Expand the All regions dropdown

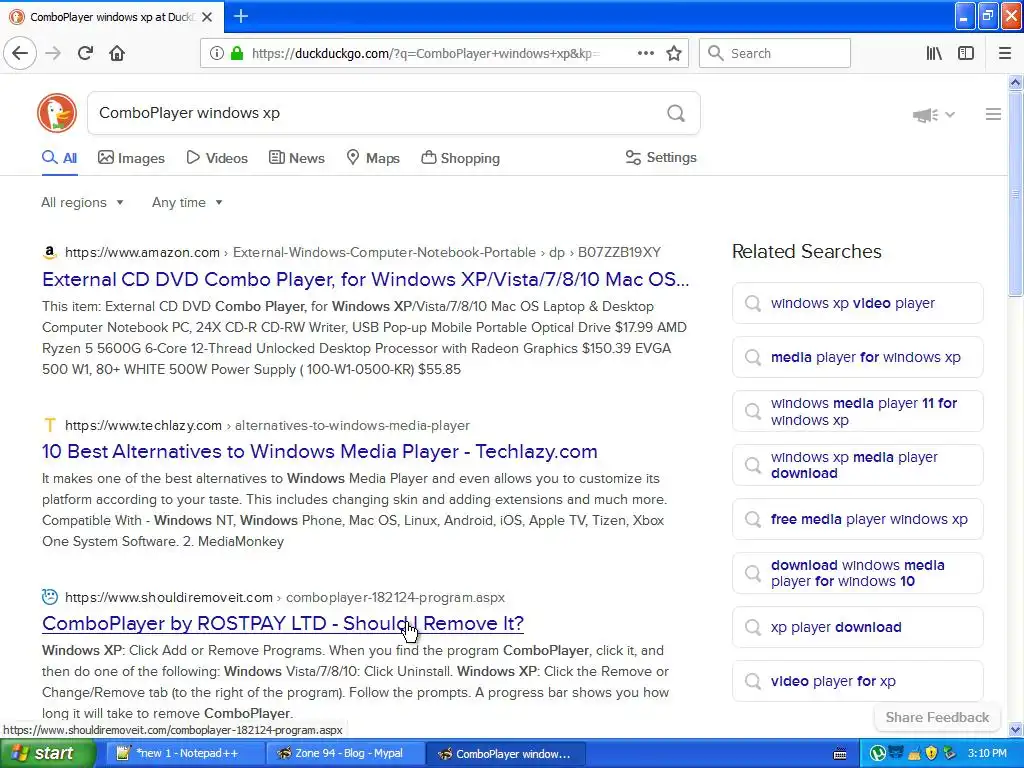(x=82, y=202)
